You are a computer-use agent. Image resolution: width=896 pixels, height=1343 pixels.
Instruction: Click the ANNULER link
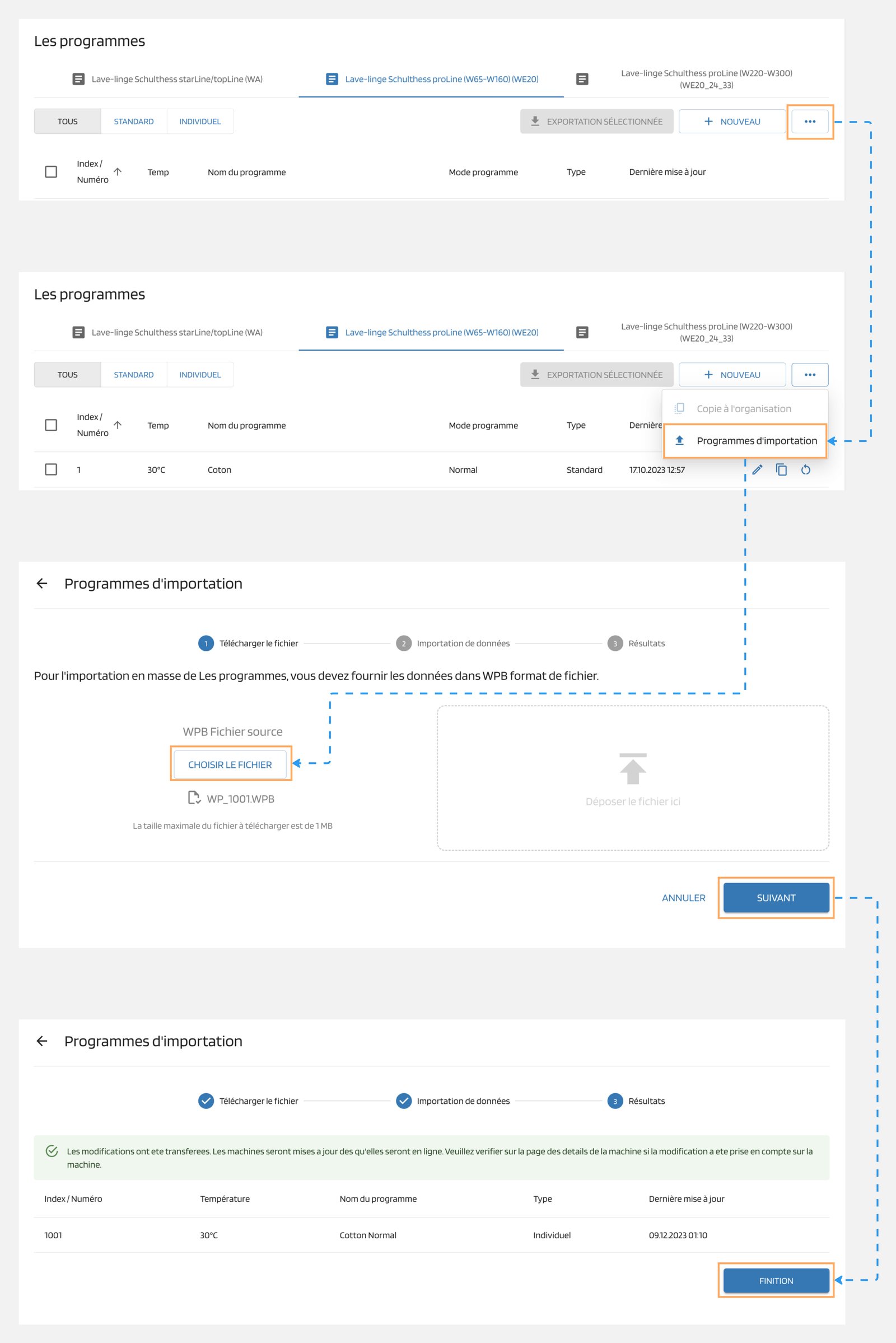point(683,898)
